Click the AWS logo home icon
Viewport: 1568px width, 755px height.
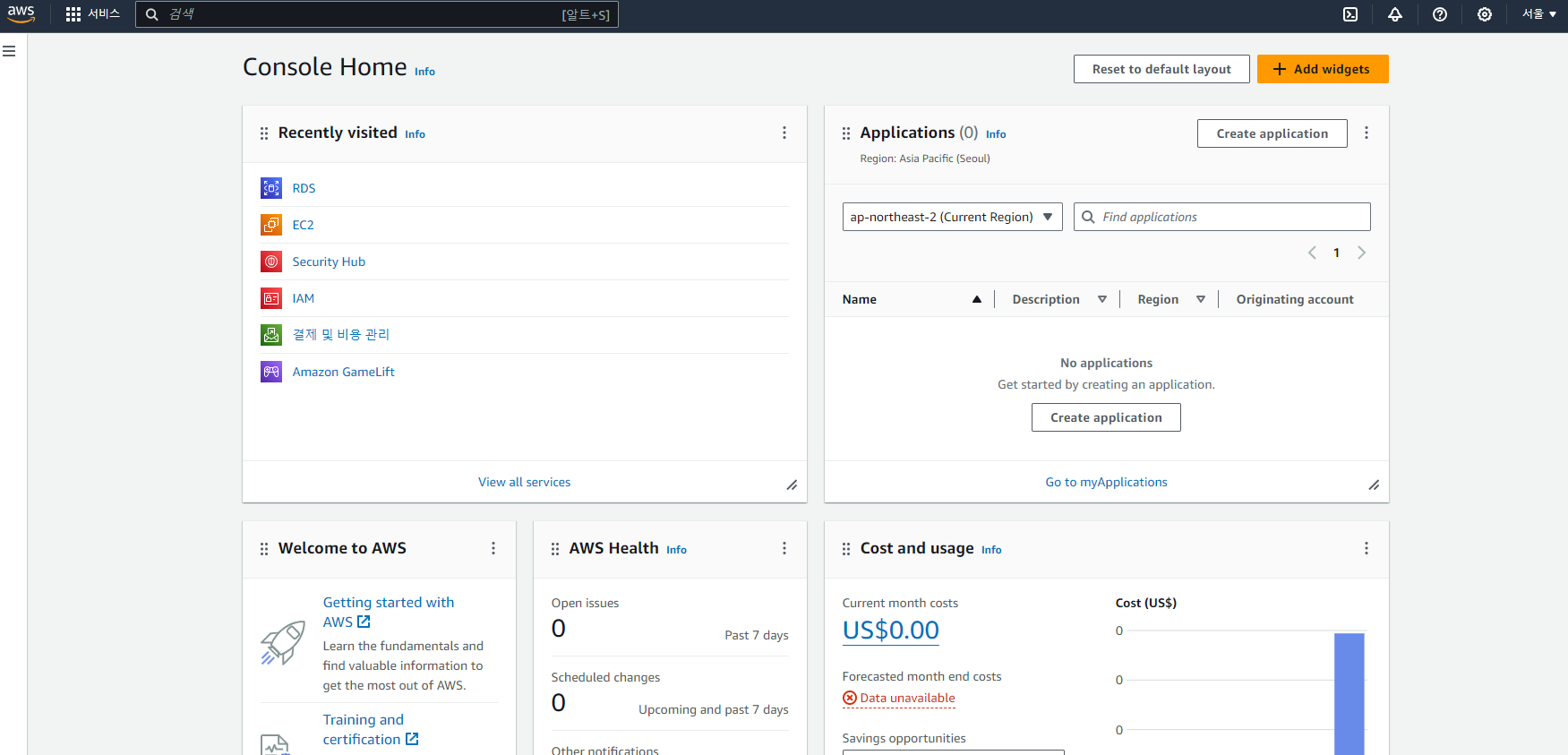(21, 14)
